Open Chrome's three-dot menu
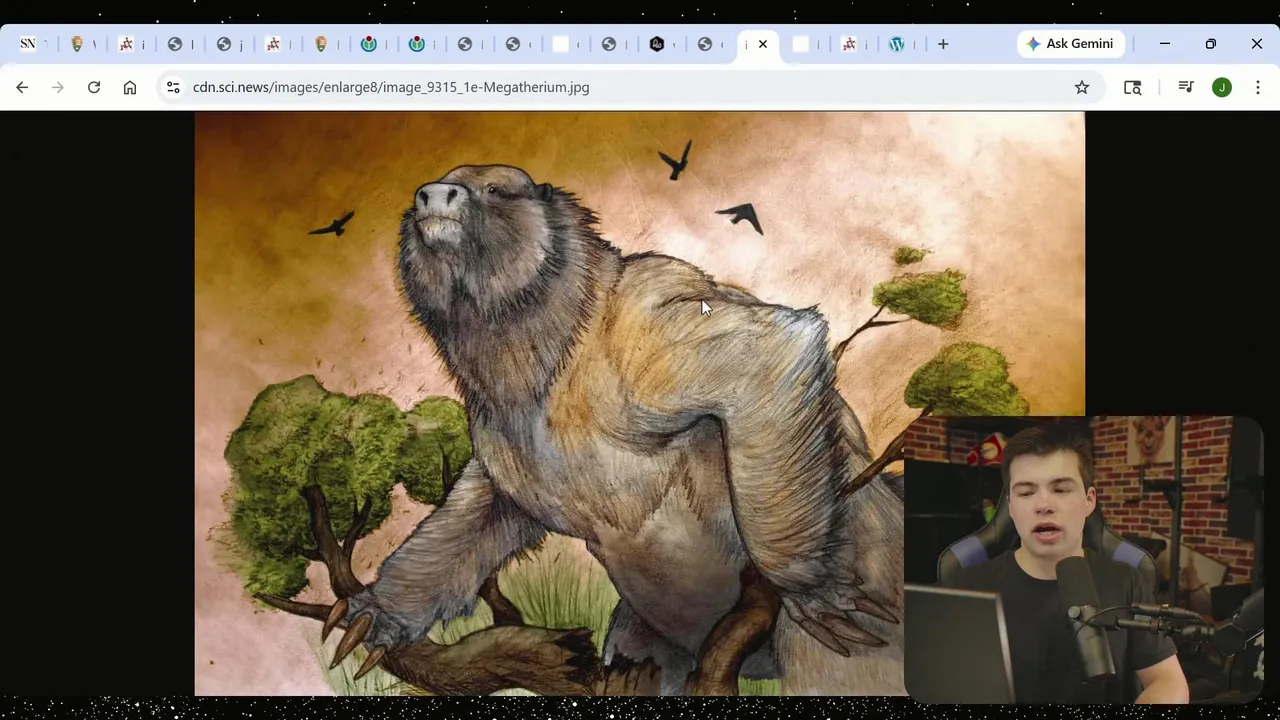The height and width of the screenshot is (720, 1280). (1258, 87)
